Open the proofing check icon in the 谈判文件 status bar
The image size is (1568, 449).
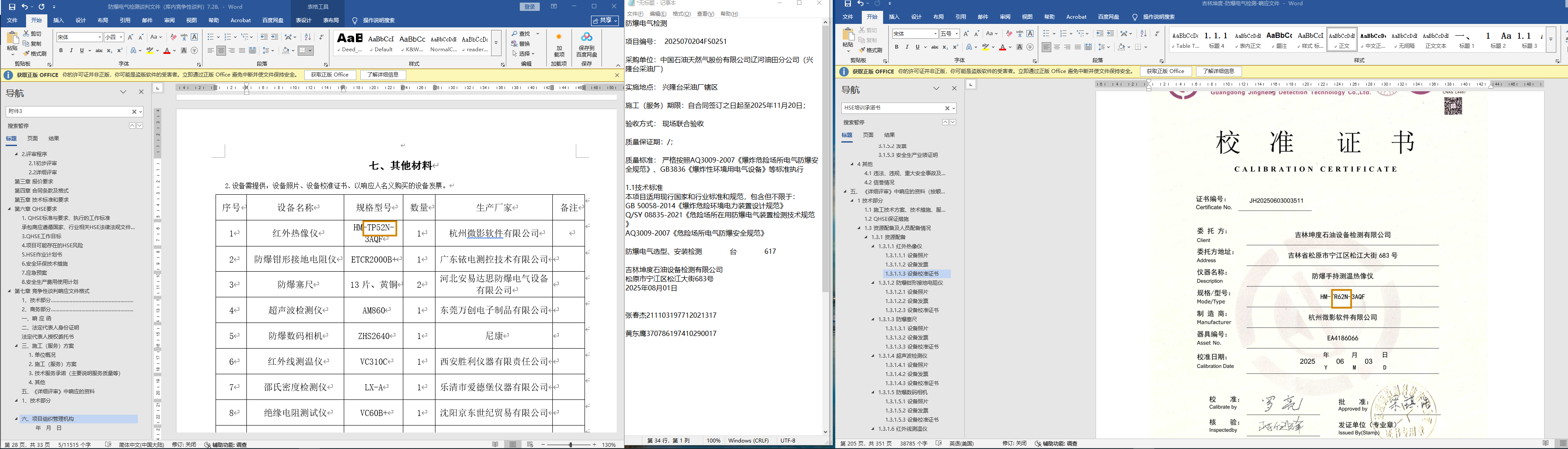(108, 445)
